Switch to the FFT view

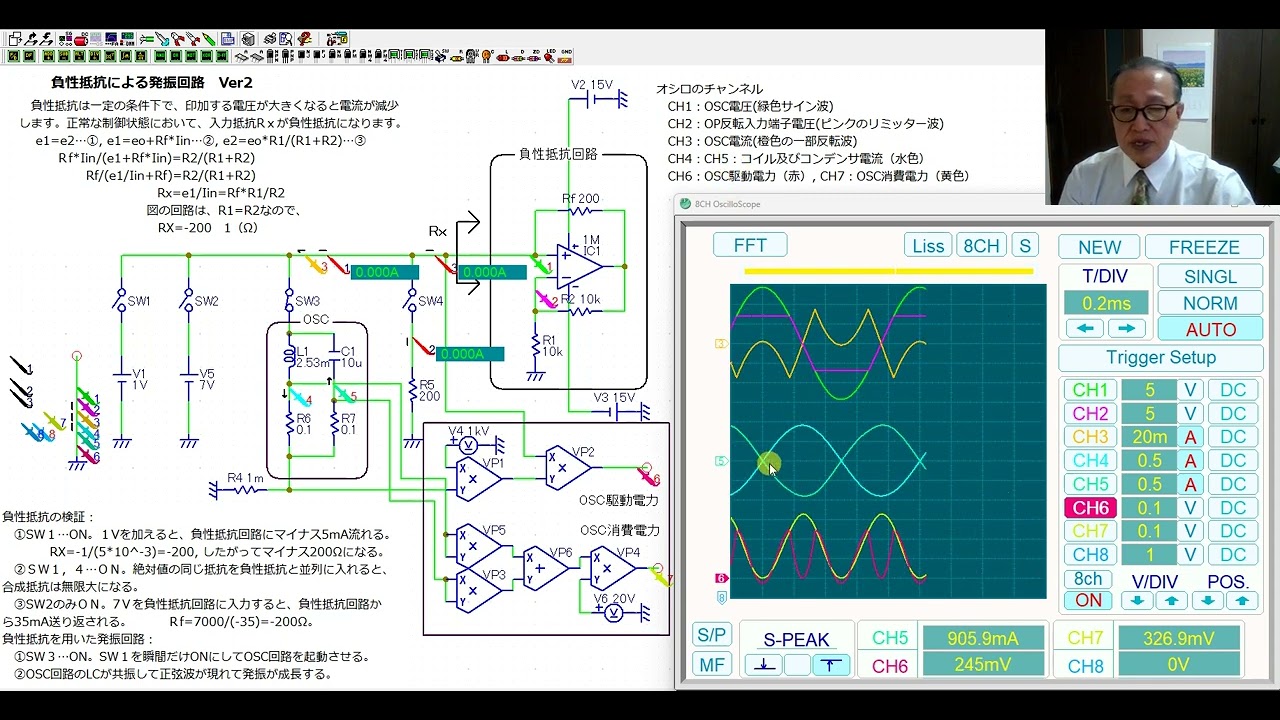pos(750,245)
